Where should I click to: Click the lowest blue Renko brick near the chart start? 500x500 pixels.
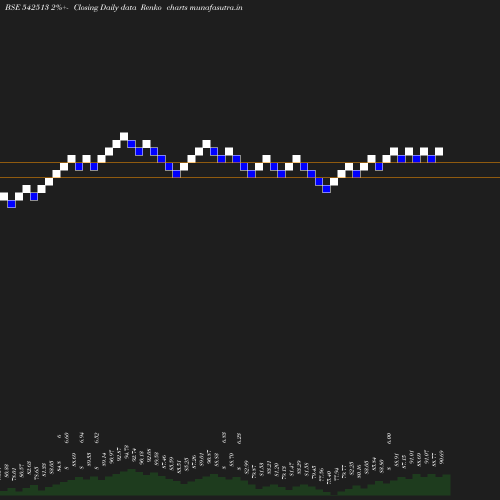pos(11,204)
